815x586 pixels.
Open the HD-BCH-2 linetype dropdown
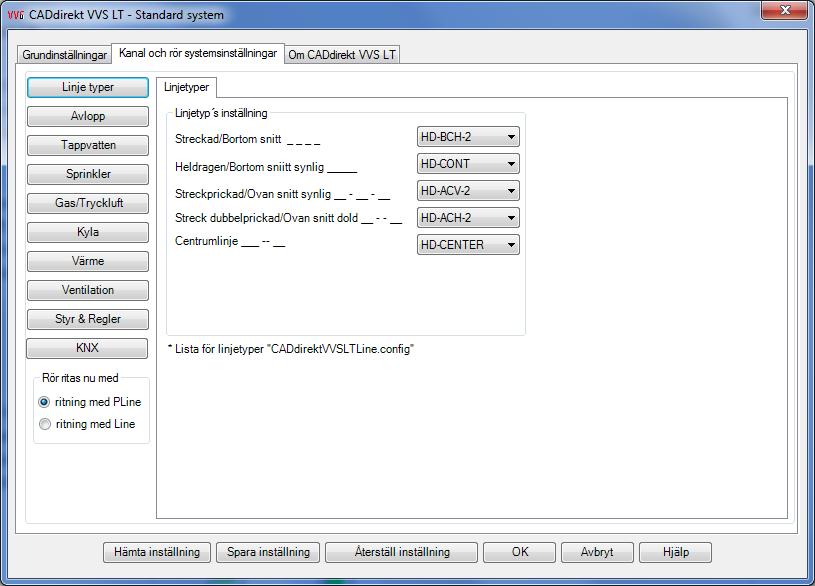(468, 137)
